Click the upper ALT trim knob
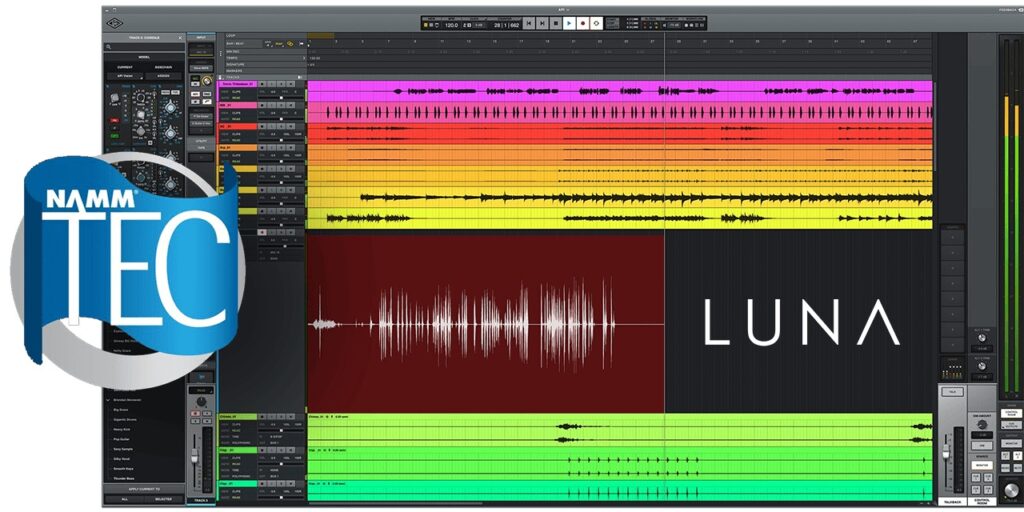The width and height of the screenshot is (1024, 512). (982, 338)
